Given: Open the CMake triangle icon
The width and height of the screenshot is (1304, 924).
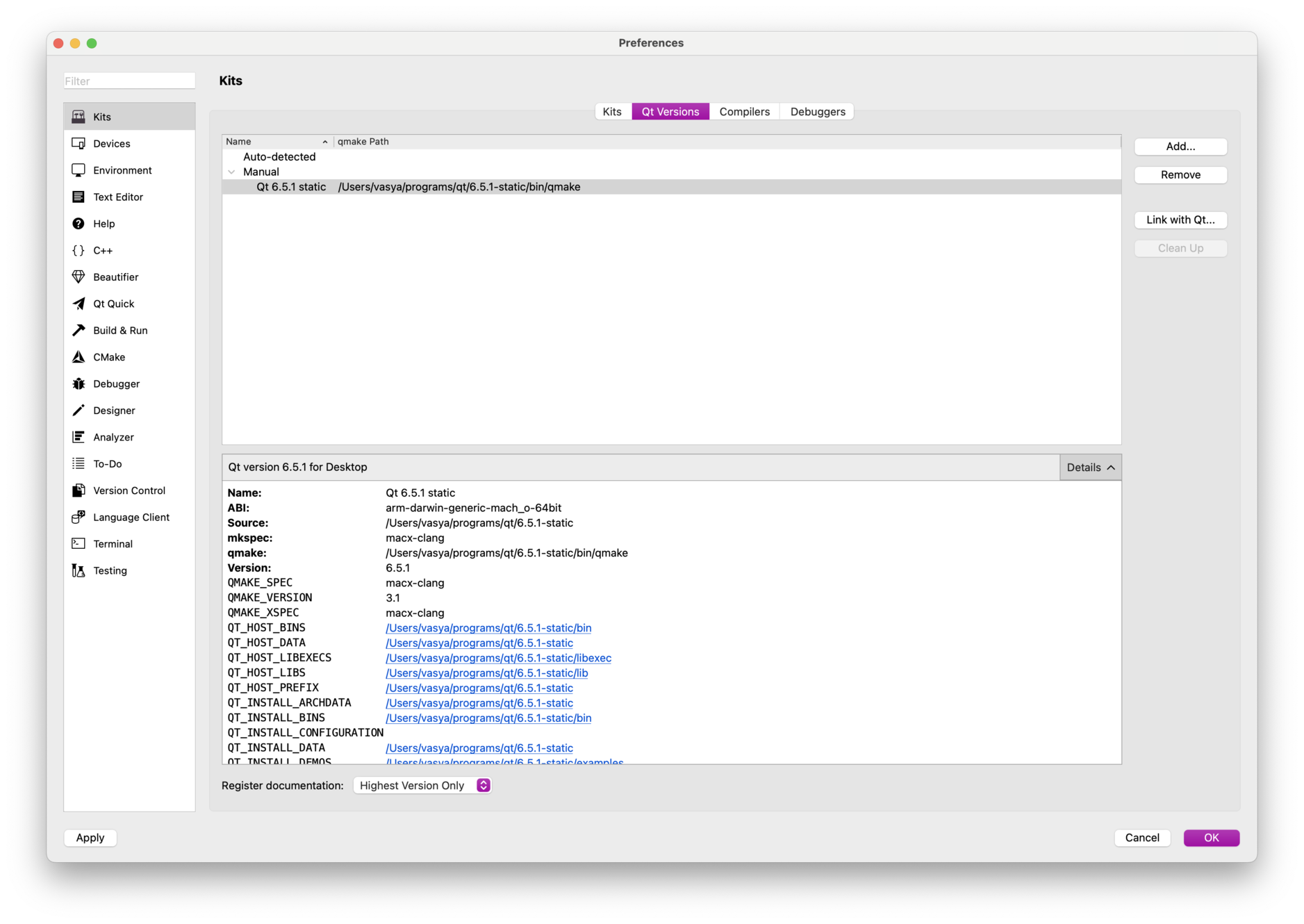Looking at the screenshot, I should pos(79,357).
